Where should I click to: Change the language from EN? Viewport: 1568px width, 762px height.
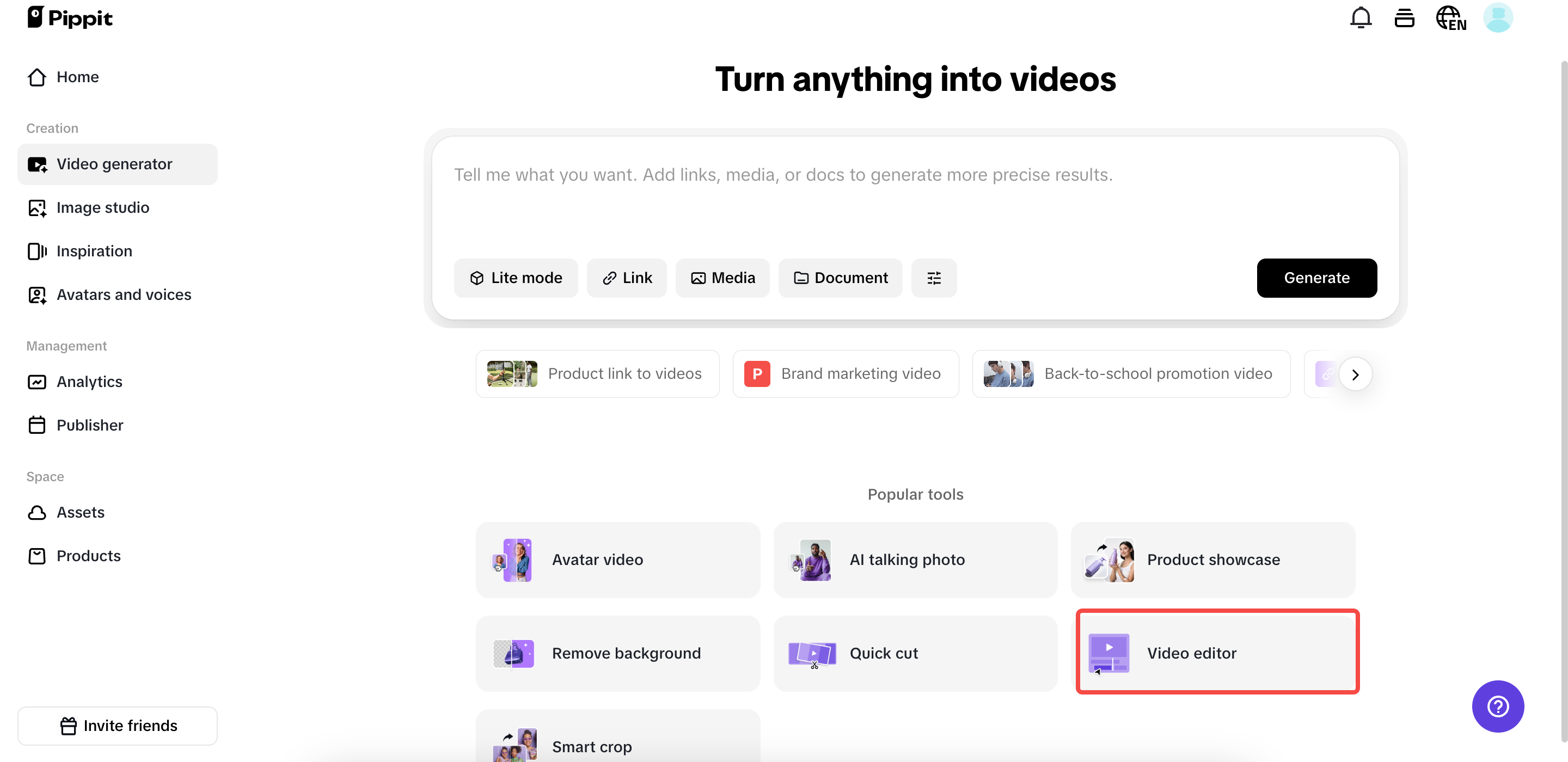[x=1451, y=17]
